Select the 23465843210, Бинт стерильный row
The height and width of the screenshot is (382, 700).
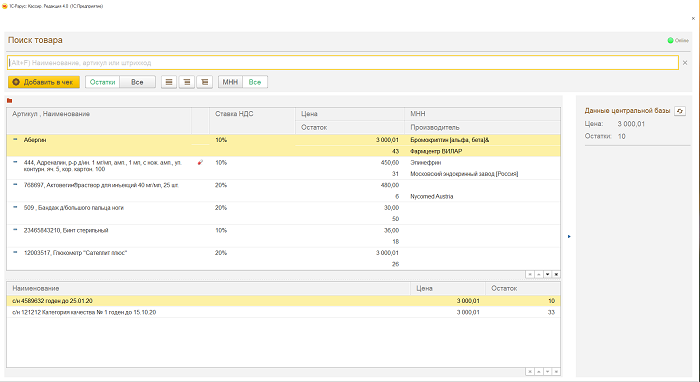(x=283, y=236)
